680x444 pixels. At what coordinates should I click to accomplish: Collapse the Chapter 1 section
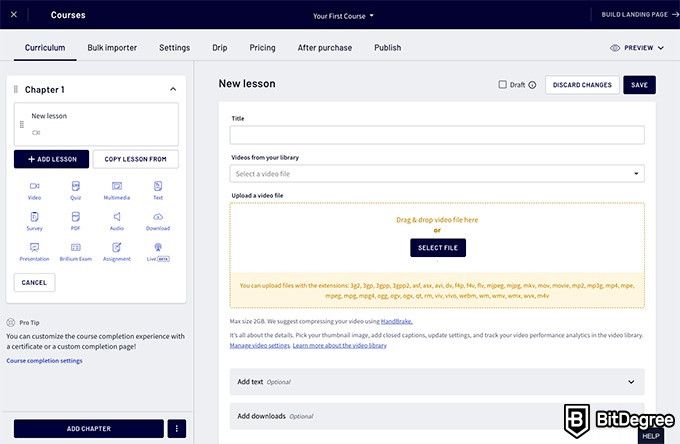click(x=173, y=89)
